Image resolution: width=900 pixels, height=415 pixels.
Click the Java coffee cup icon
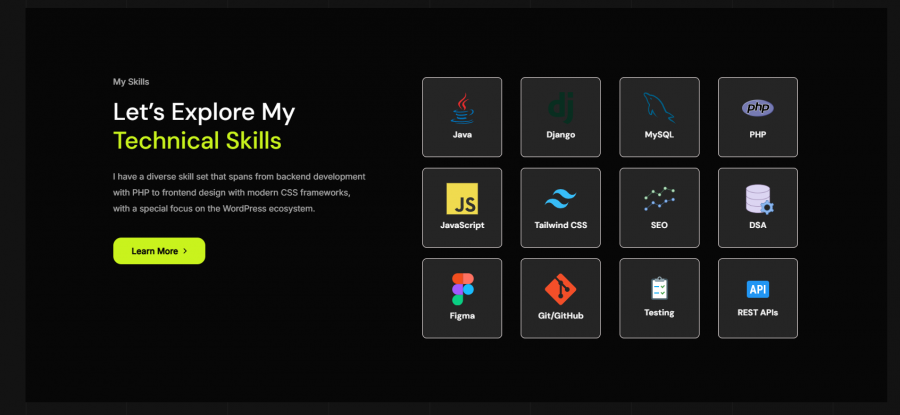pyautogui.click(x=462, y=107)
